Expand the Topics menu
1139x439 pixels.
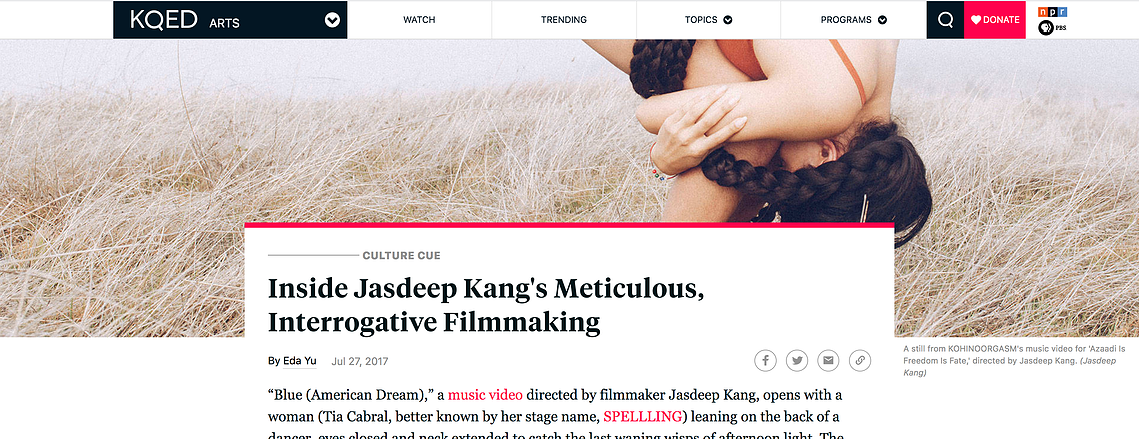(708, 20)
